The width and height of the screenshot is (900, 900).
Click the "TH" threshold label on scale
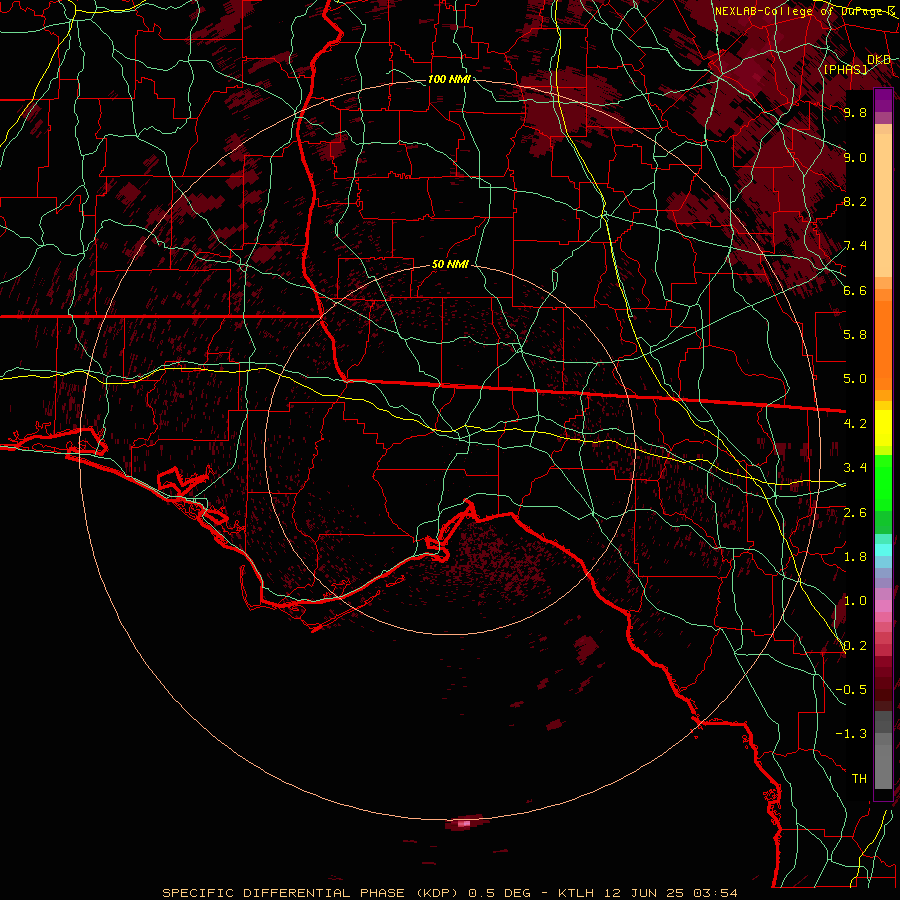(859, 779)
